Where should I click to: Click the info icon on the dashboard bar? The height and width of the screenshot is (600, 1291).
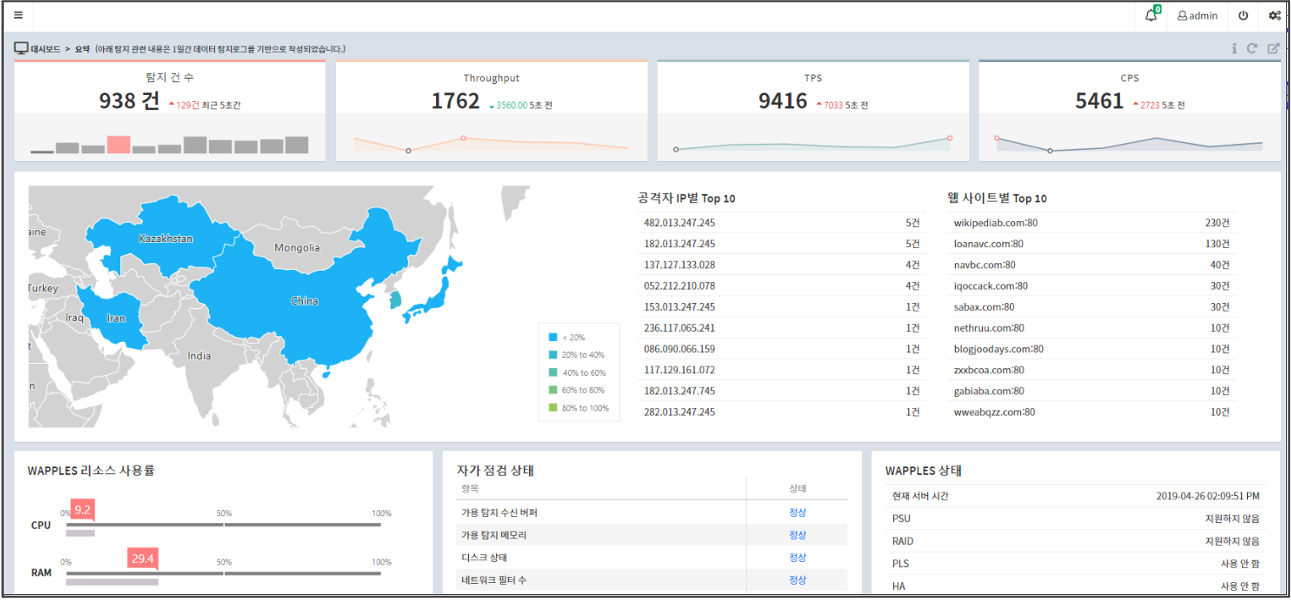click(x=1235, y=47)
